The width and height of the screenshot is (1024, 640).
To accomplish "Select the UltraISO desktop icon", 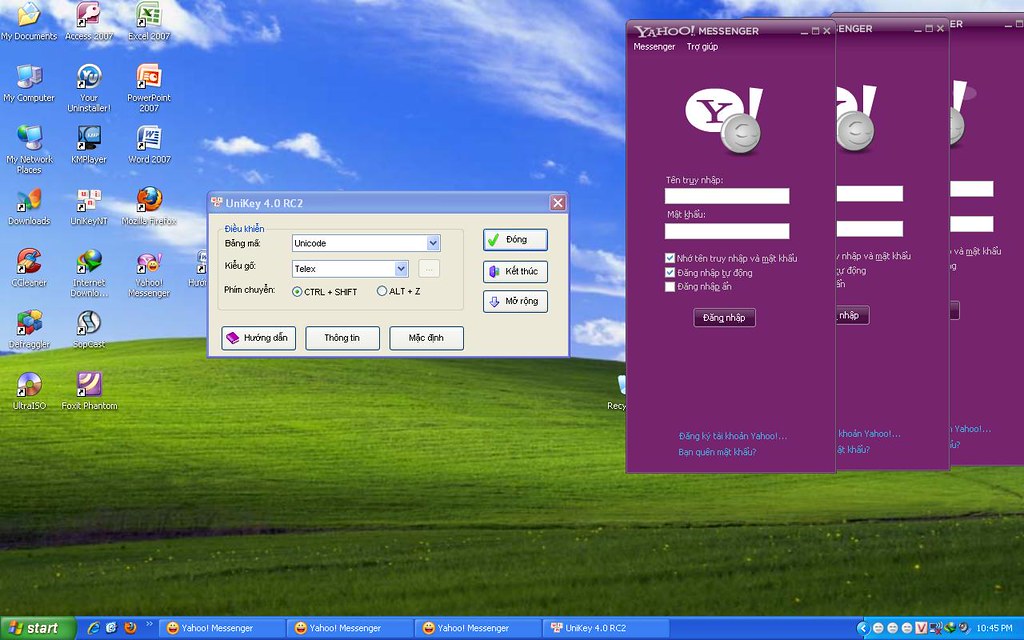I will 29,391.
